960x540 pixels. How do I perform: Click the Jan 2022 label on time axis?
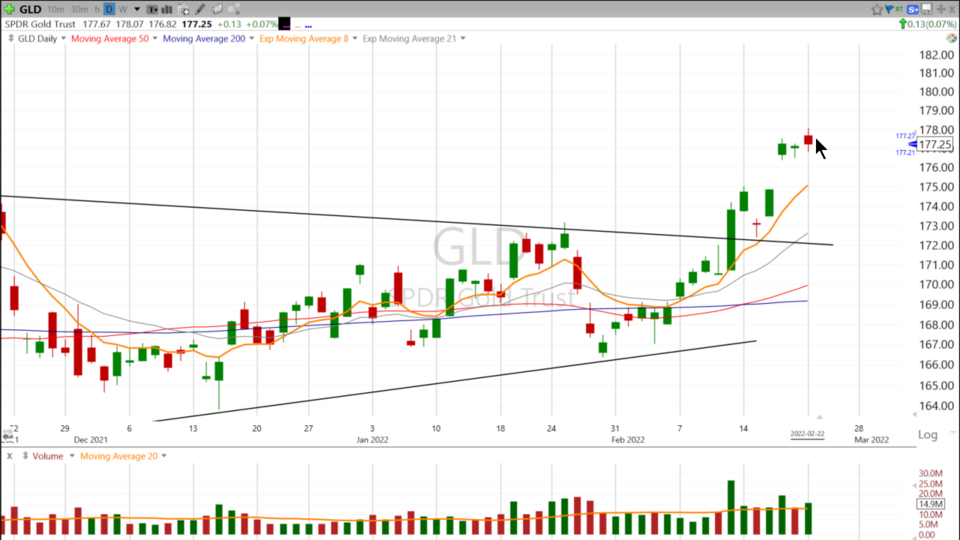pyautogui.click(x=372, y=440)
